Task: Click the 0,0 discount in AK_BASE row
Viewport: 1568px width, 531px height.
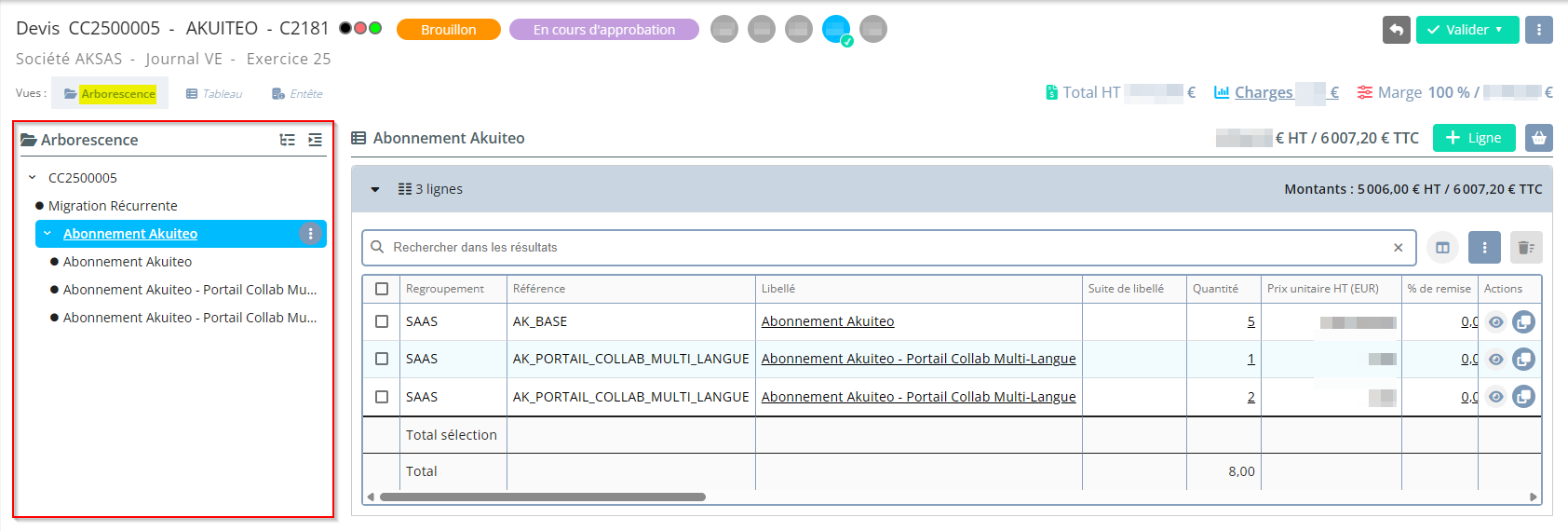Action: tap(1469, 321)
